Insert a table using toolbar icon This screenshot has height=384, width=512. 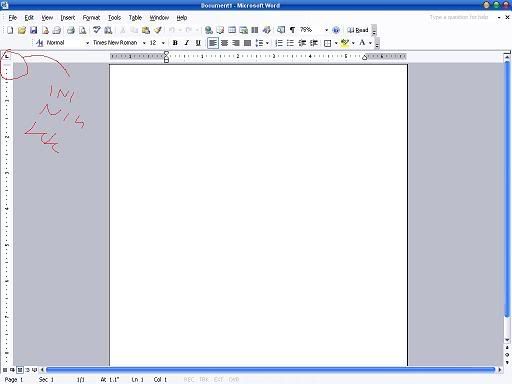click(x=232, y=30)
